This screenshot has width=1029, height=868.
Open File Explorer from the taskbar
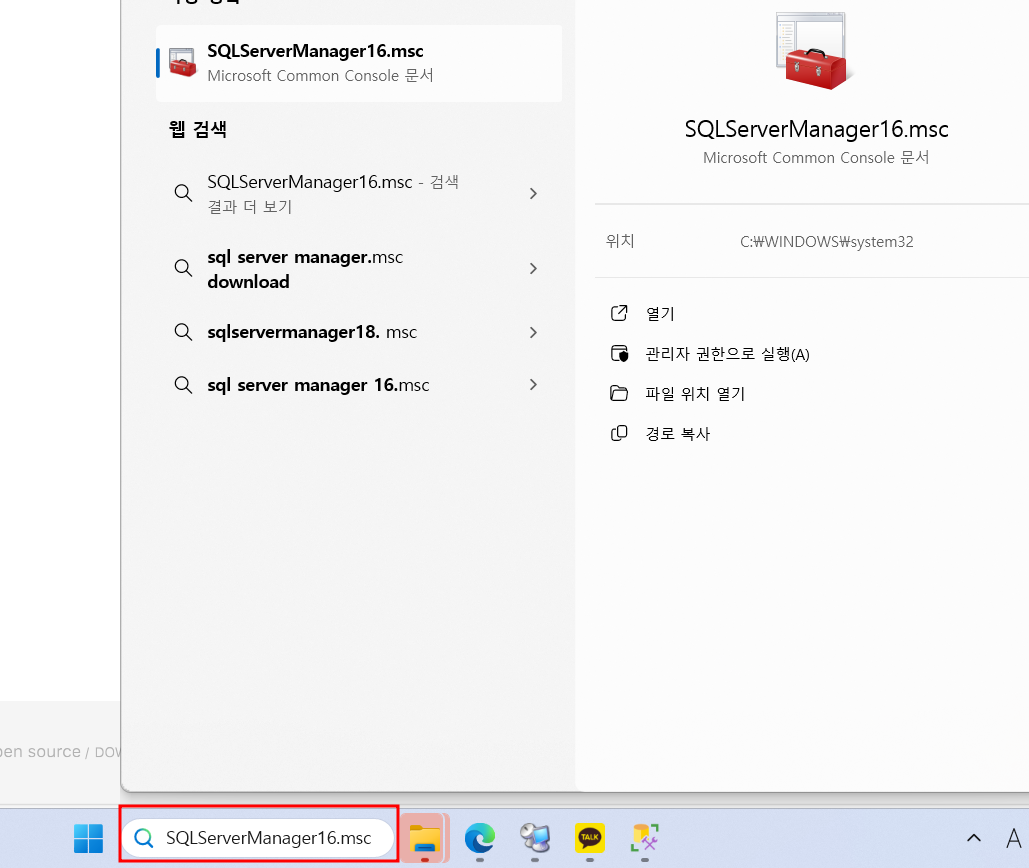pyautogui.click(x=425, y=838)
